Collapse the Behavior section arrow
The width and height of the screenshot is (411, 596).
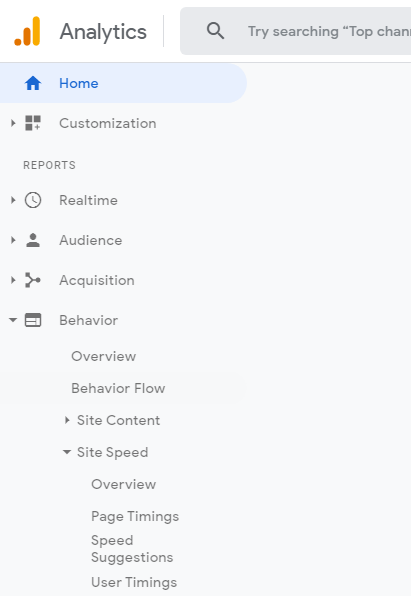click(x=13, y=320)
